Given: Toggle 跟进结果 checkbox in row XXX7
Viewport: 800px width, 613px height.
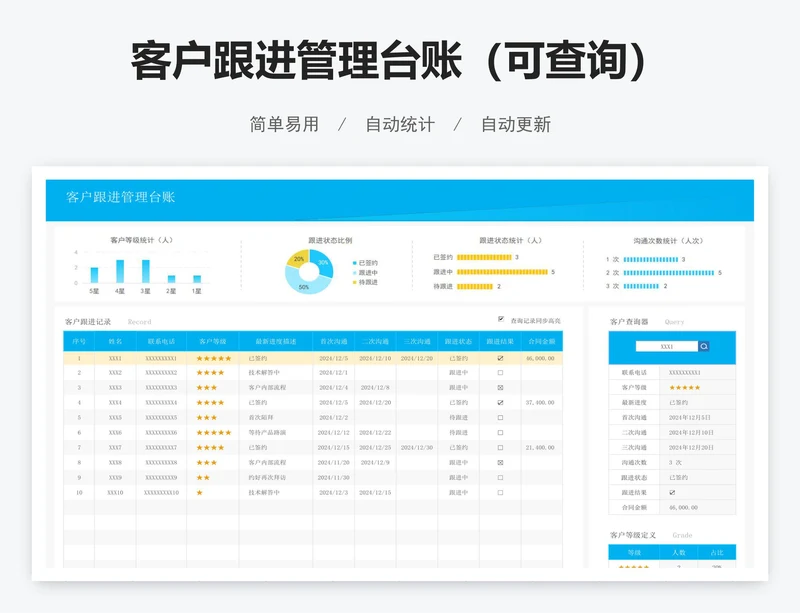Looking at the screenshot, I should pyautogui.click(x=500, y=448).
